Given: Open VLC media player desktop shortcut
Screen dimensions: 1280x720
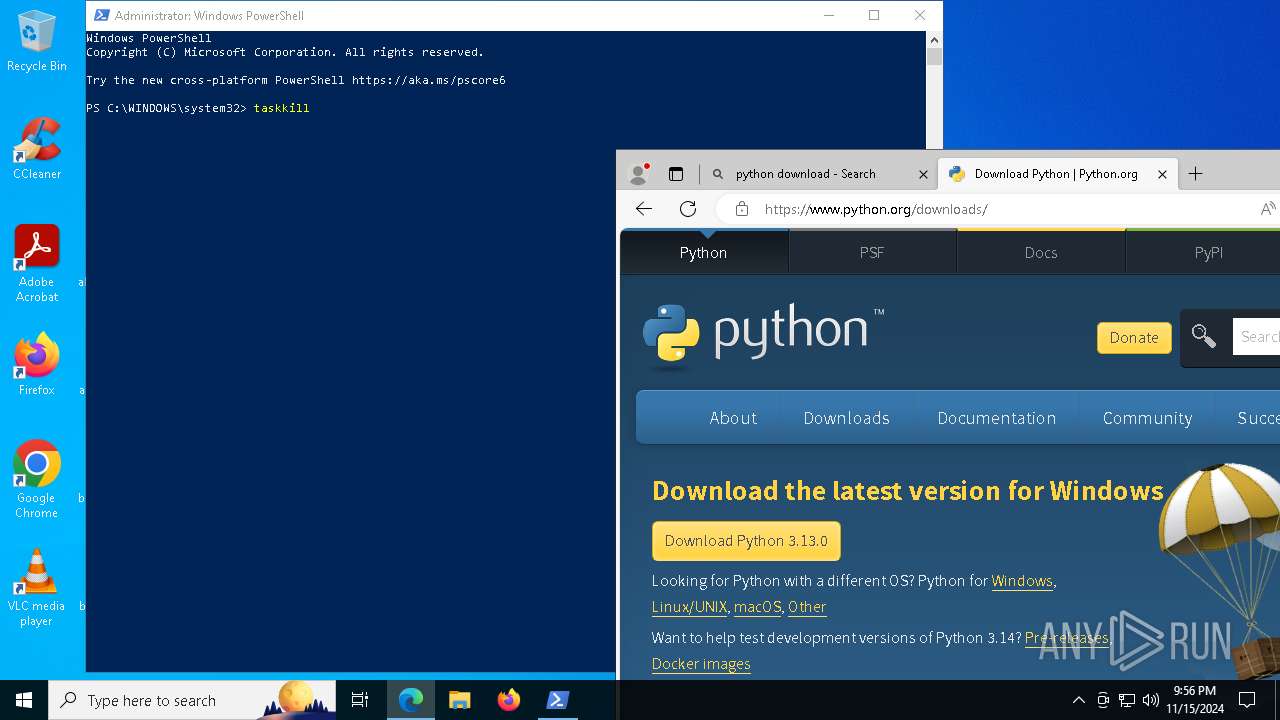Looking at the screenshot, I should coord(37,588).
